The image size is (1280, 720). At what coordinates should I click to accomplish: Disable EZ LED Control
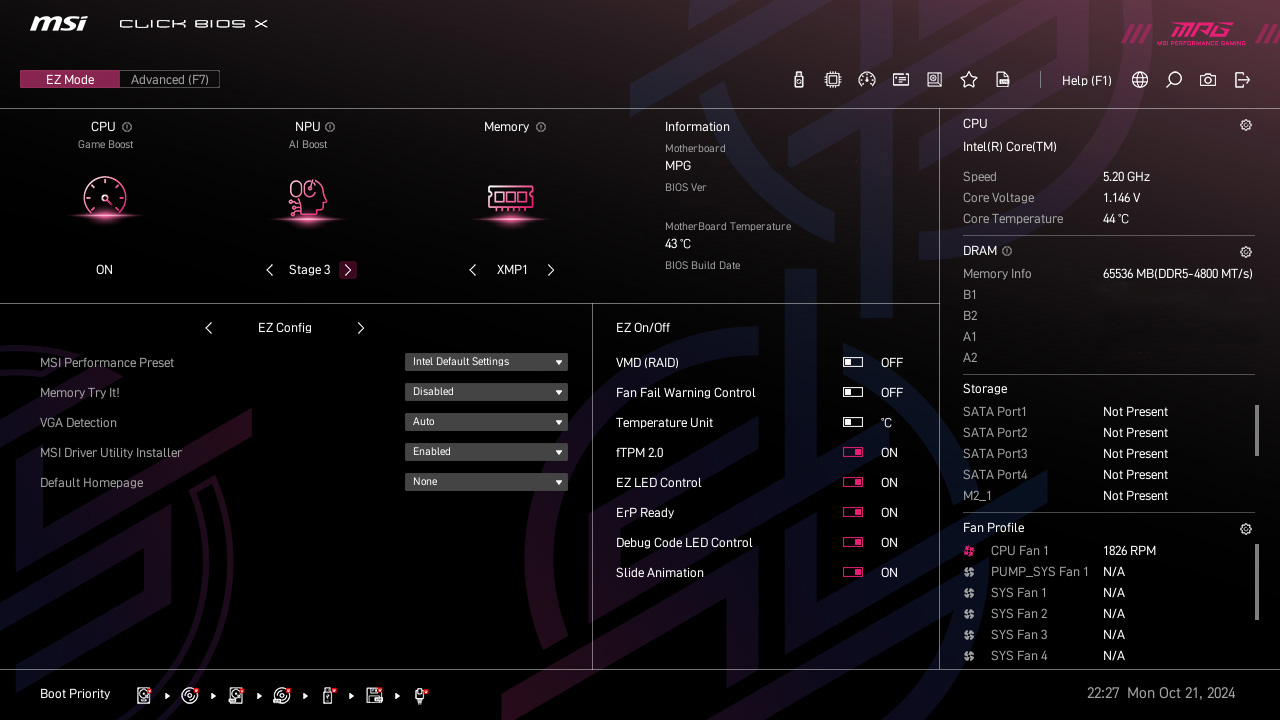pyautogui.click(x=853, y=482)
